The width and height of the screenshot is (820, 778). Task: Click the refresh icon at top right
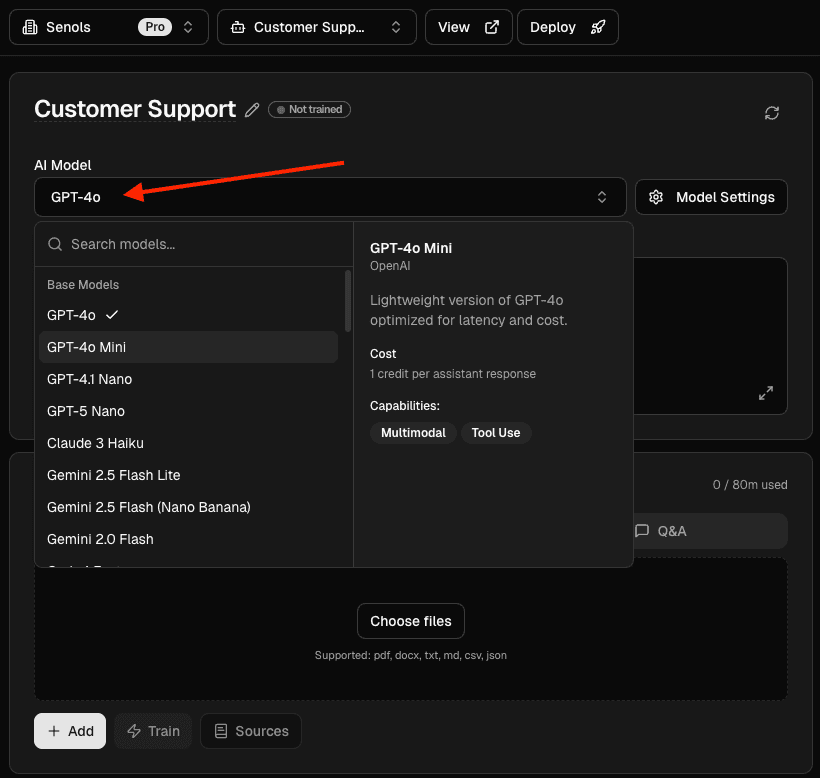771,113
